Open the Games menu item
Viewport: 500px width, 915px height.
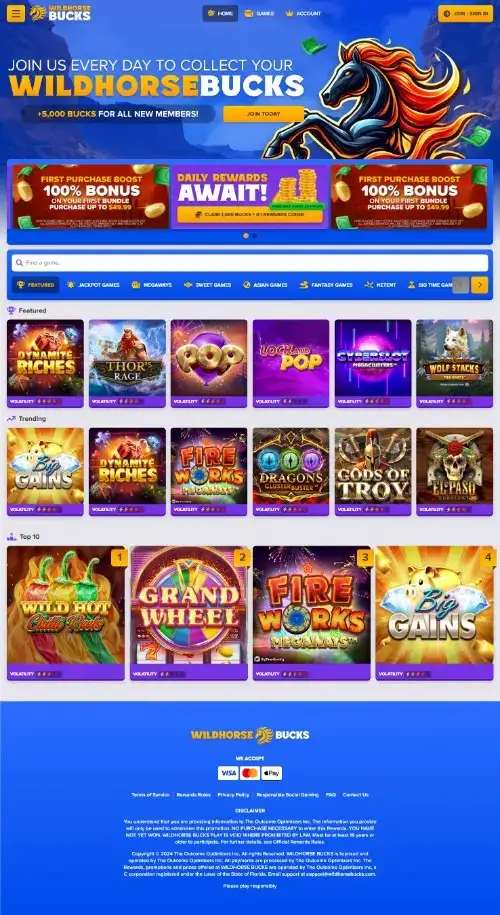259,13
